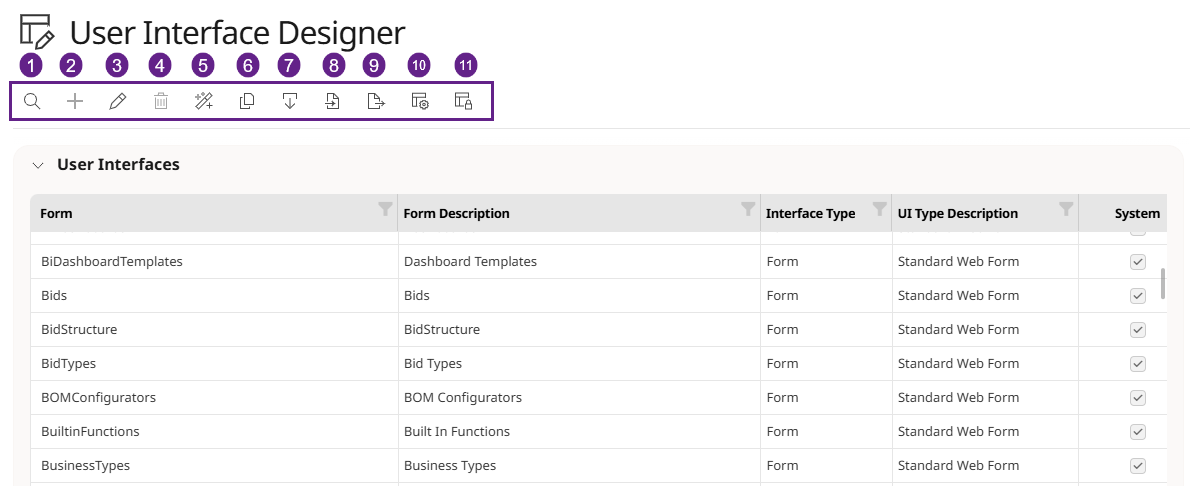Image resolution: width=1190 pixels, height=486 pixels.
Task: Click the Copy duplicate pages icon
Action: [247, 101]
